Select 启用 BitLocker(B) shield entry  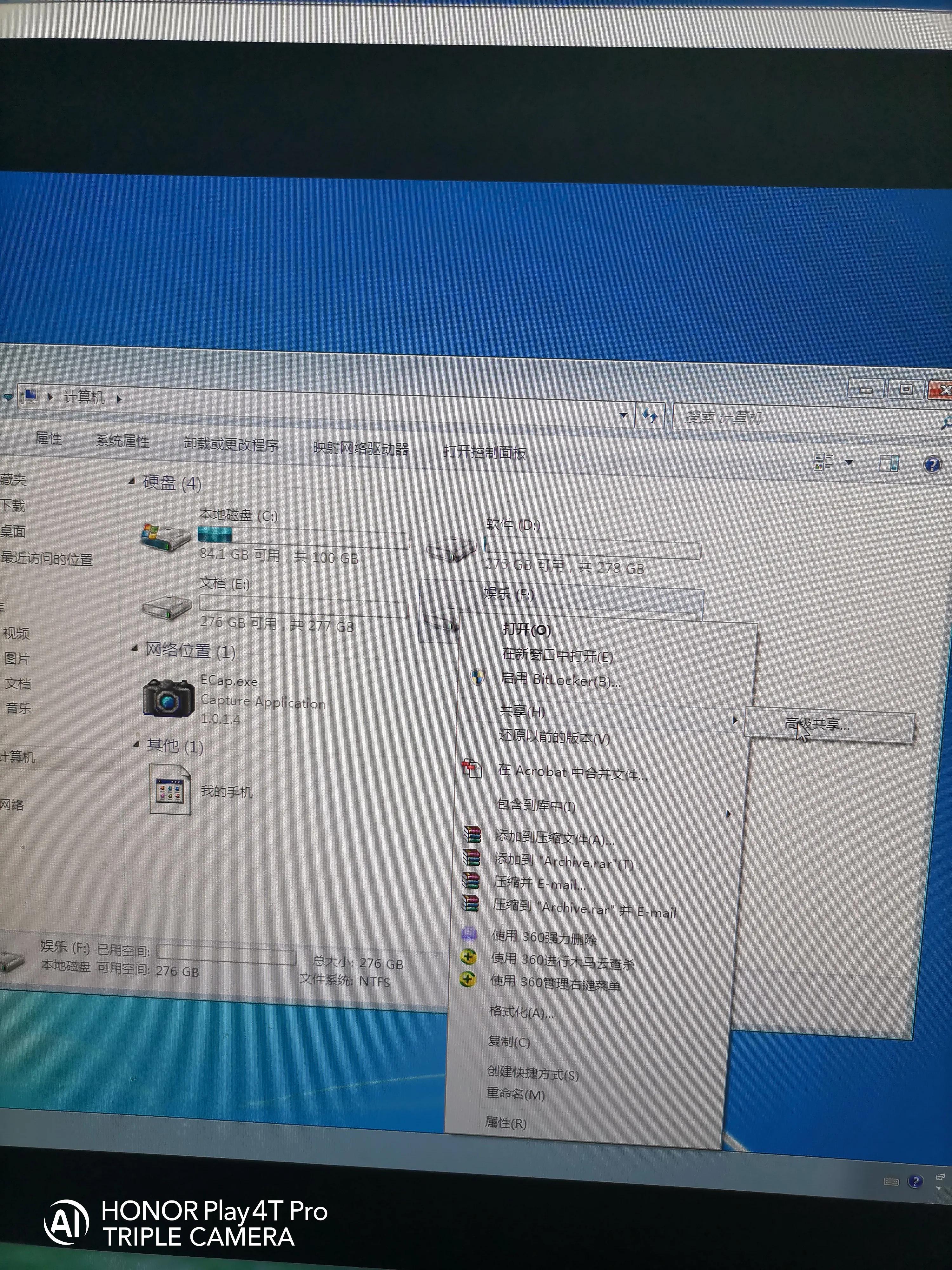point(560,680)
